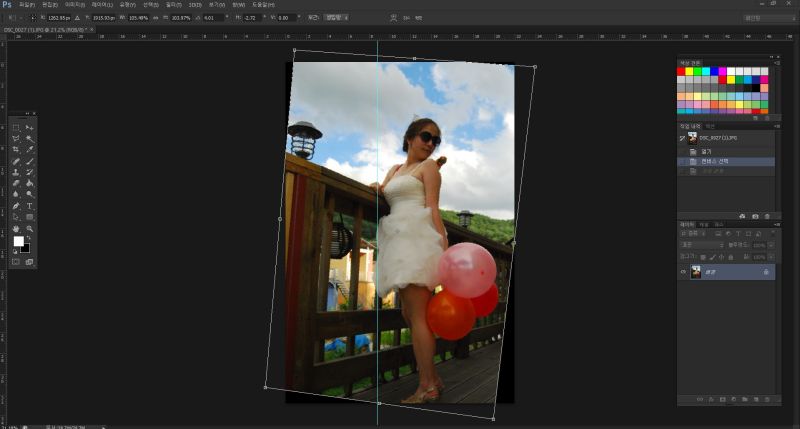
Task: Select the Type tool
Action: [30, 206]
